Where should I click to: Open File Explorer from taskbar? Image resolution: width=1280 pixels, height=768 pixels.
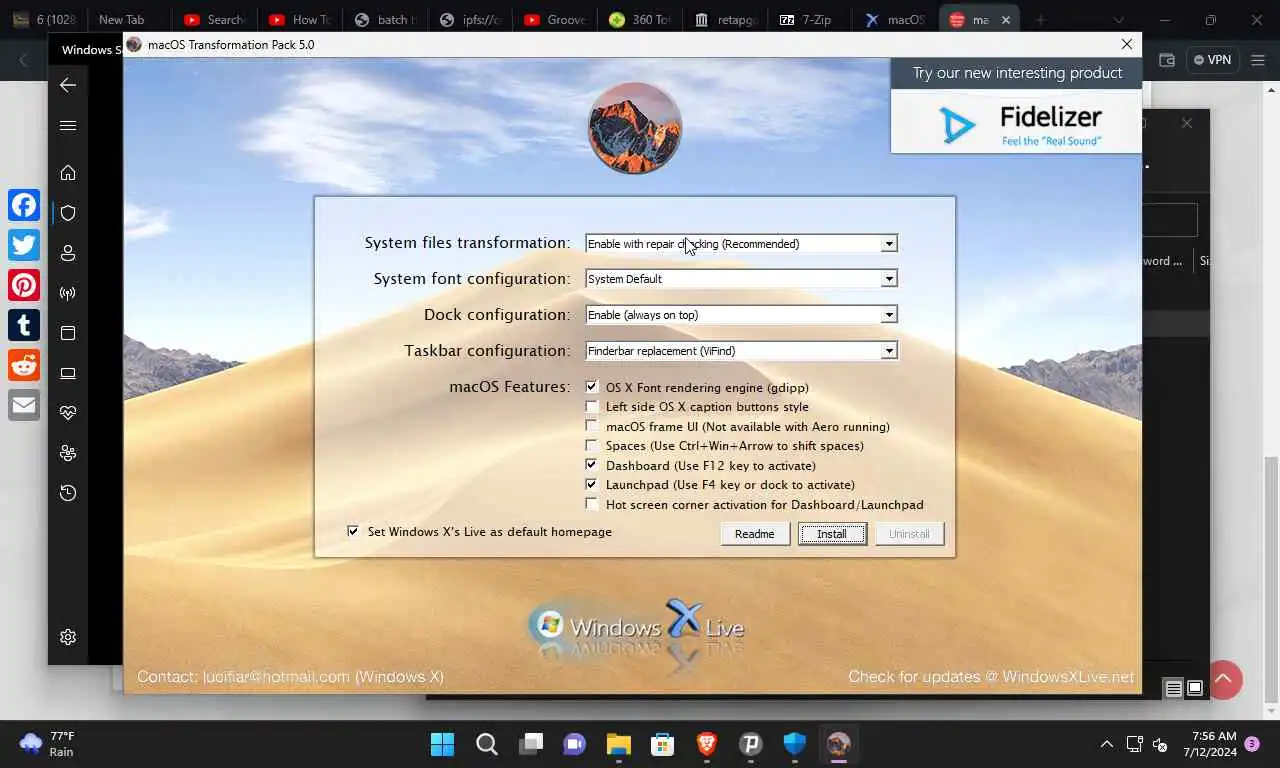(x=619, y=744)
